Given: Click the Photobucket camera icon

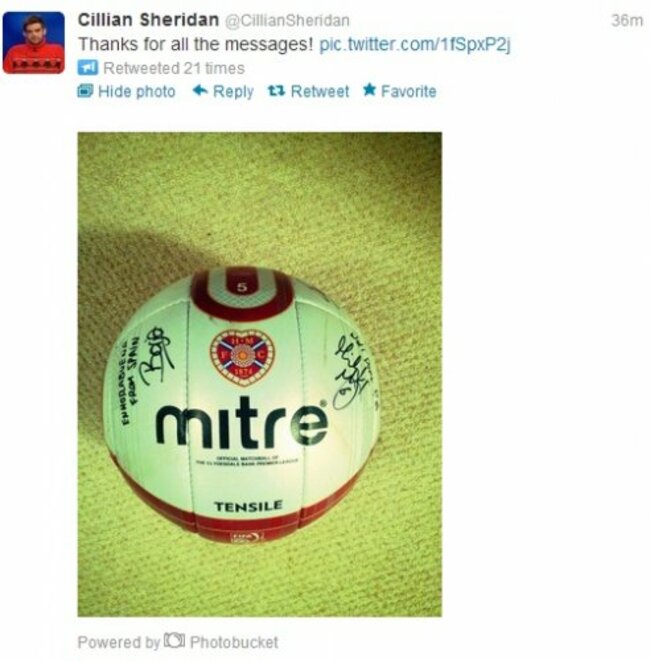Looking at the screenshot, I should [175, 640].
